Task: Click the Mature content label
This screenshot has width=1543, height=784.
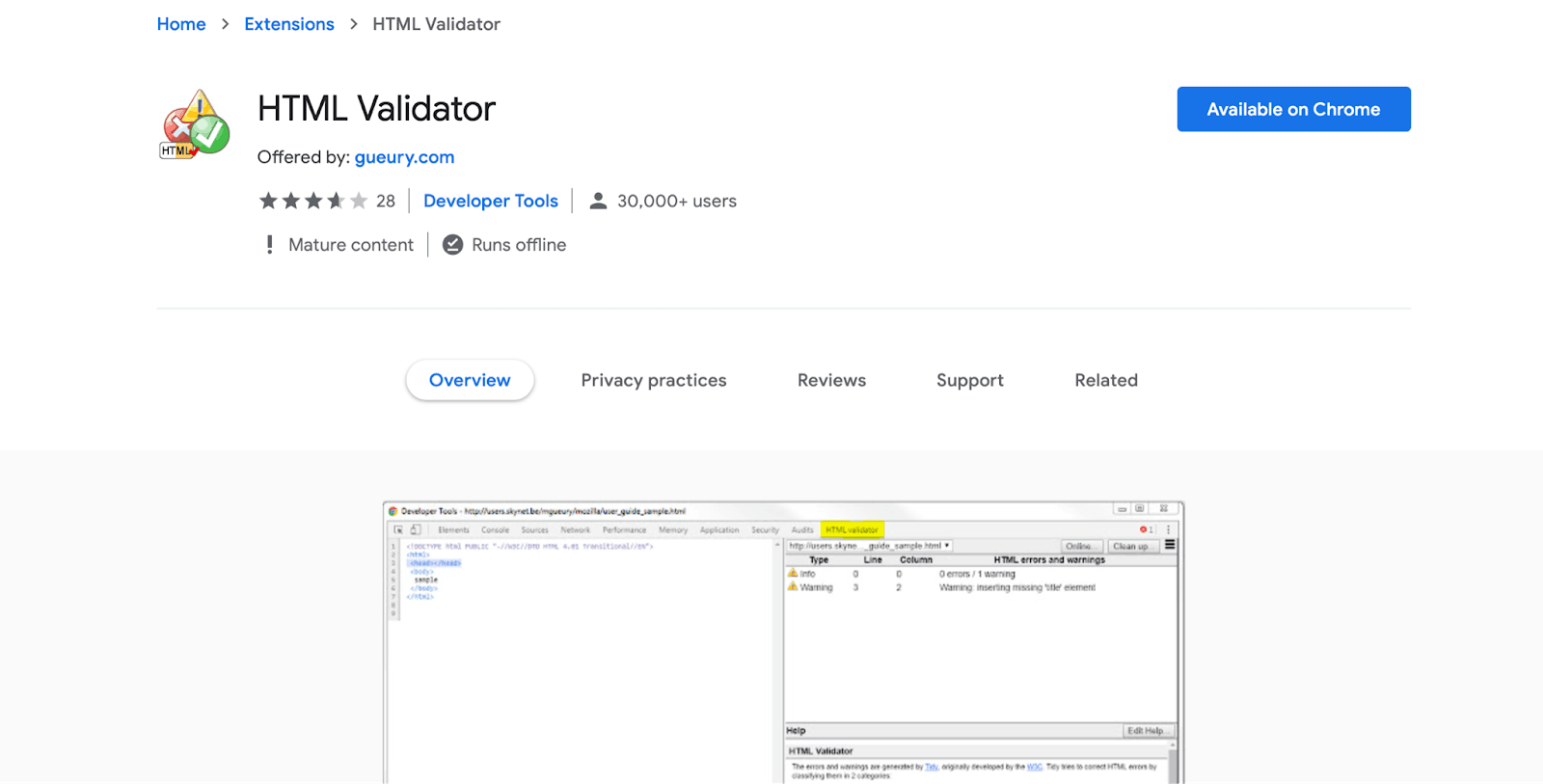Action: point(351,245)
